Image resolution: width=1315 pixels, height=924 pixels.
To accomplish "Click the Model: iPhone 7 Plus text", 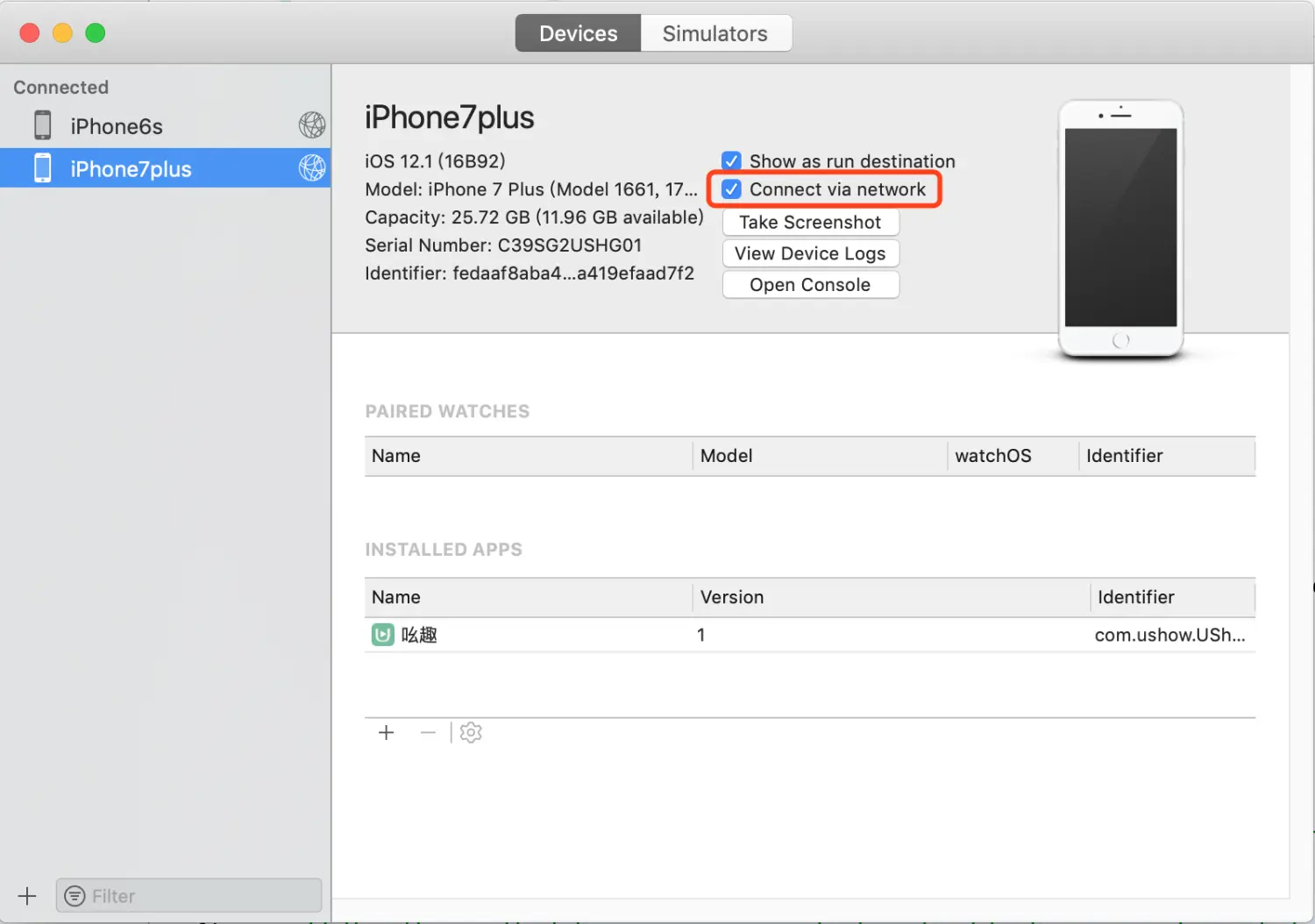I will pyautogui.click(x=531, y=189).
